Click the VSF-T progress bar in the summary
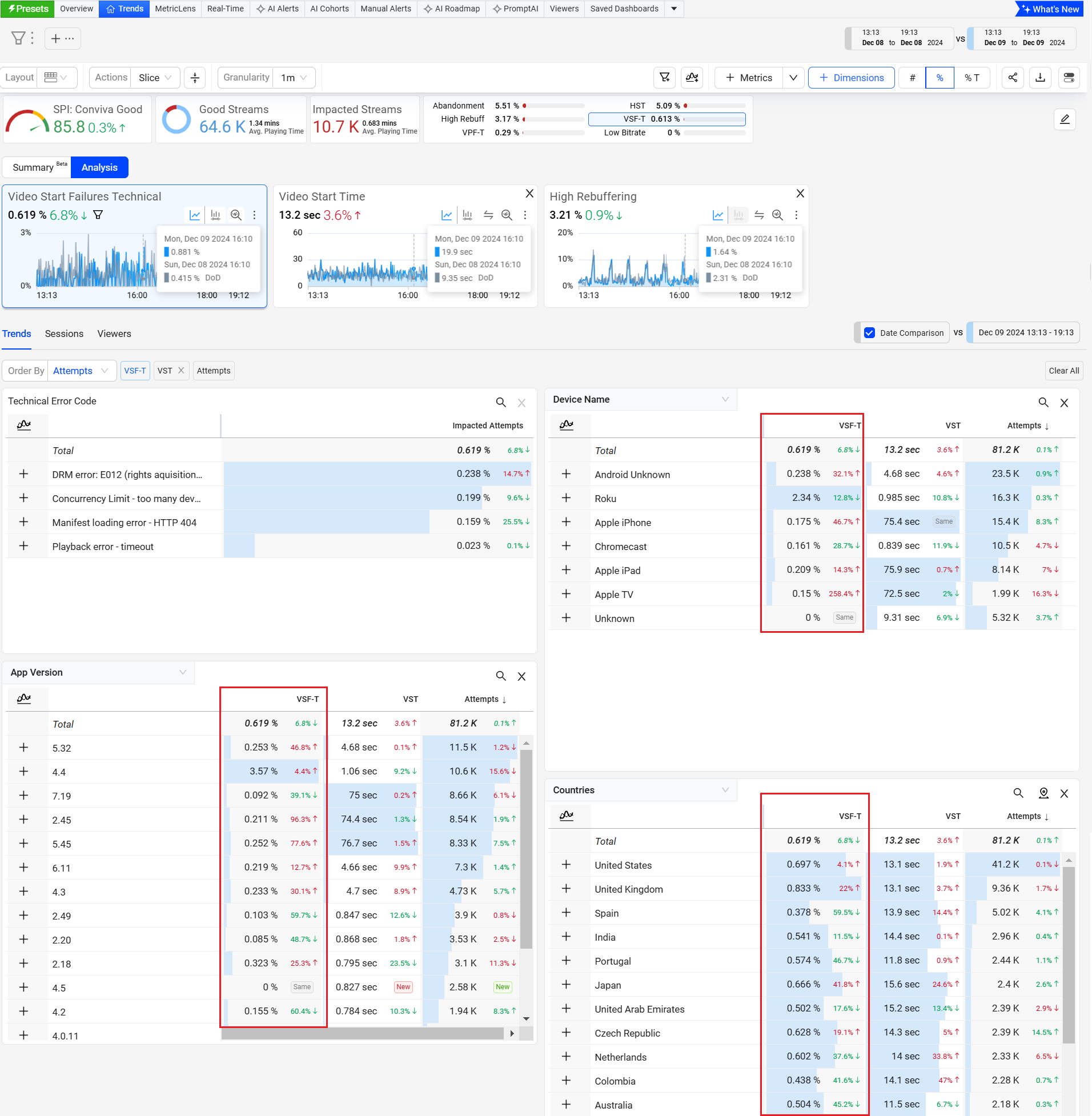 coord(714,119)
